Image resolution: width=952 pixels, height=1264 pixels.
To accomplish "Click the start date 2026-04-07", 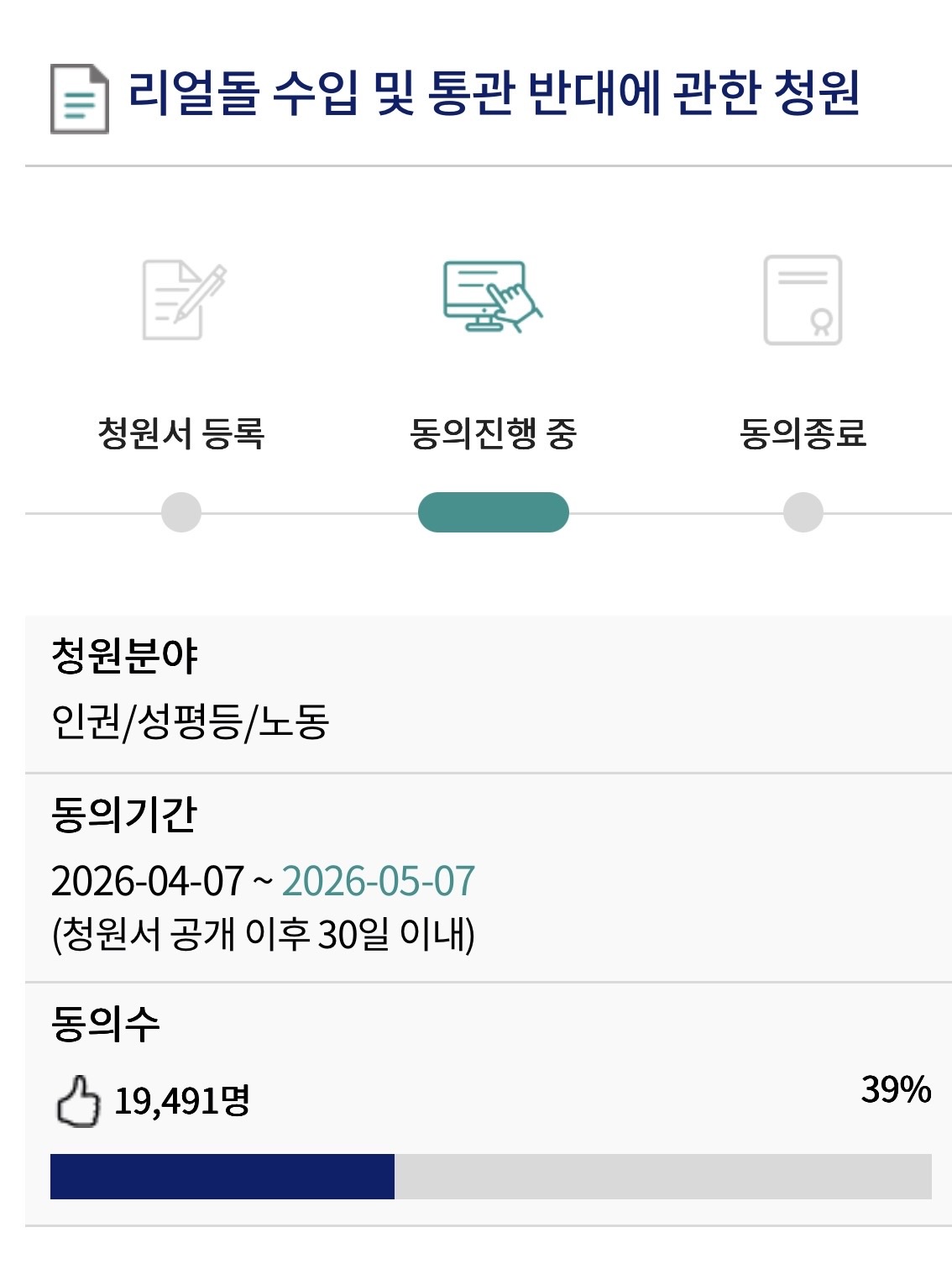I will tap(148, 881).
